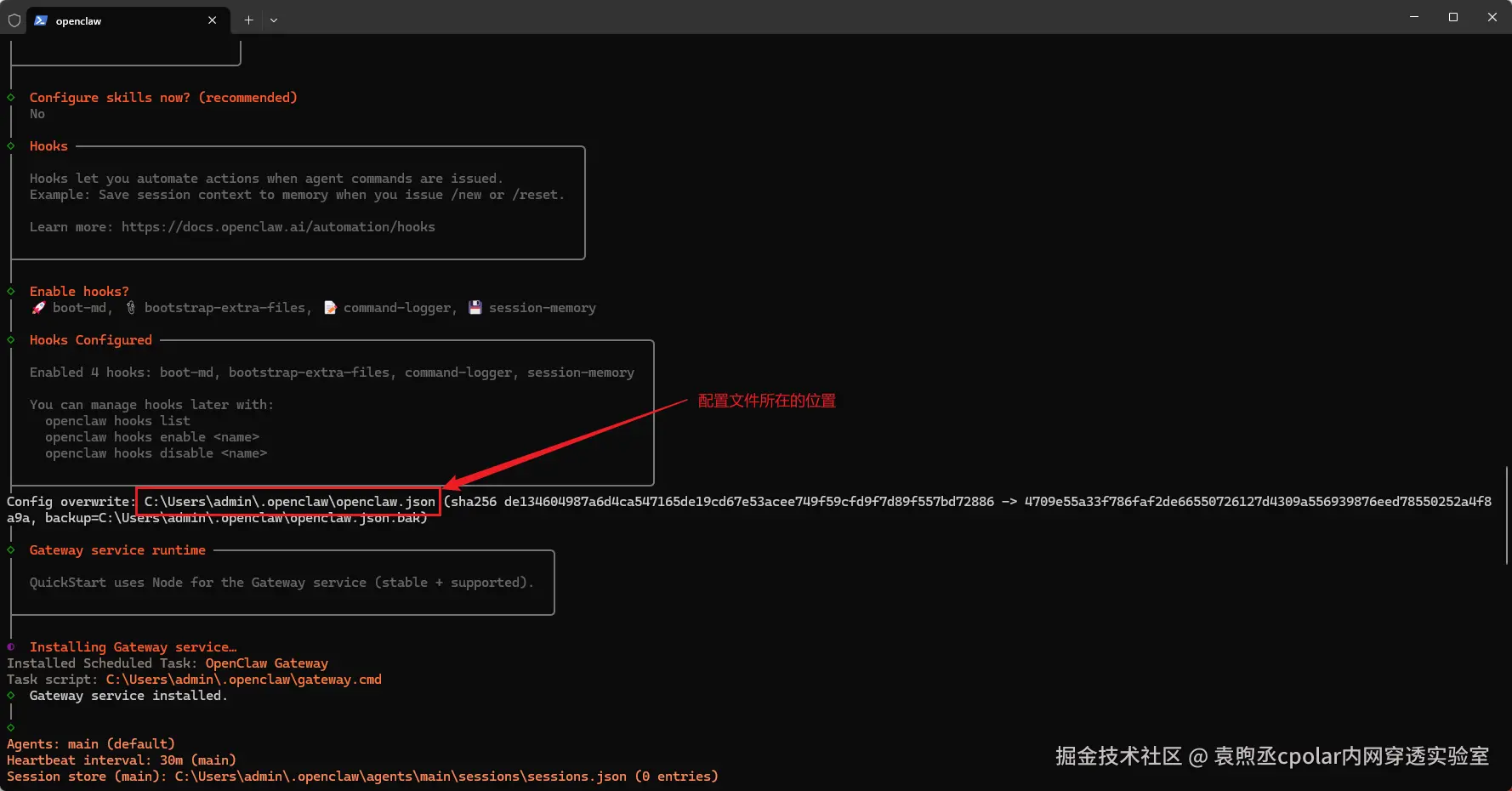The image size is (1512, 791).
Task: Click 'openclaw hooks enable <name>' text
Action: pyautogui.click(x=152, y=437)
